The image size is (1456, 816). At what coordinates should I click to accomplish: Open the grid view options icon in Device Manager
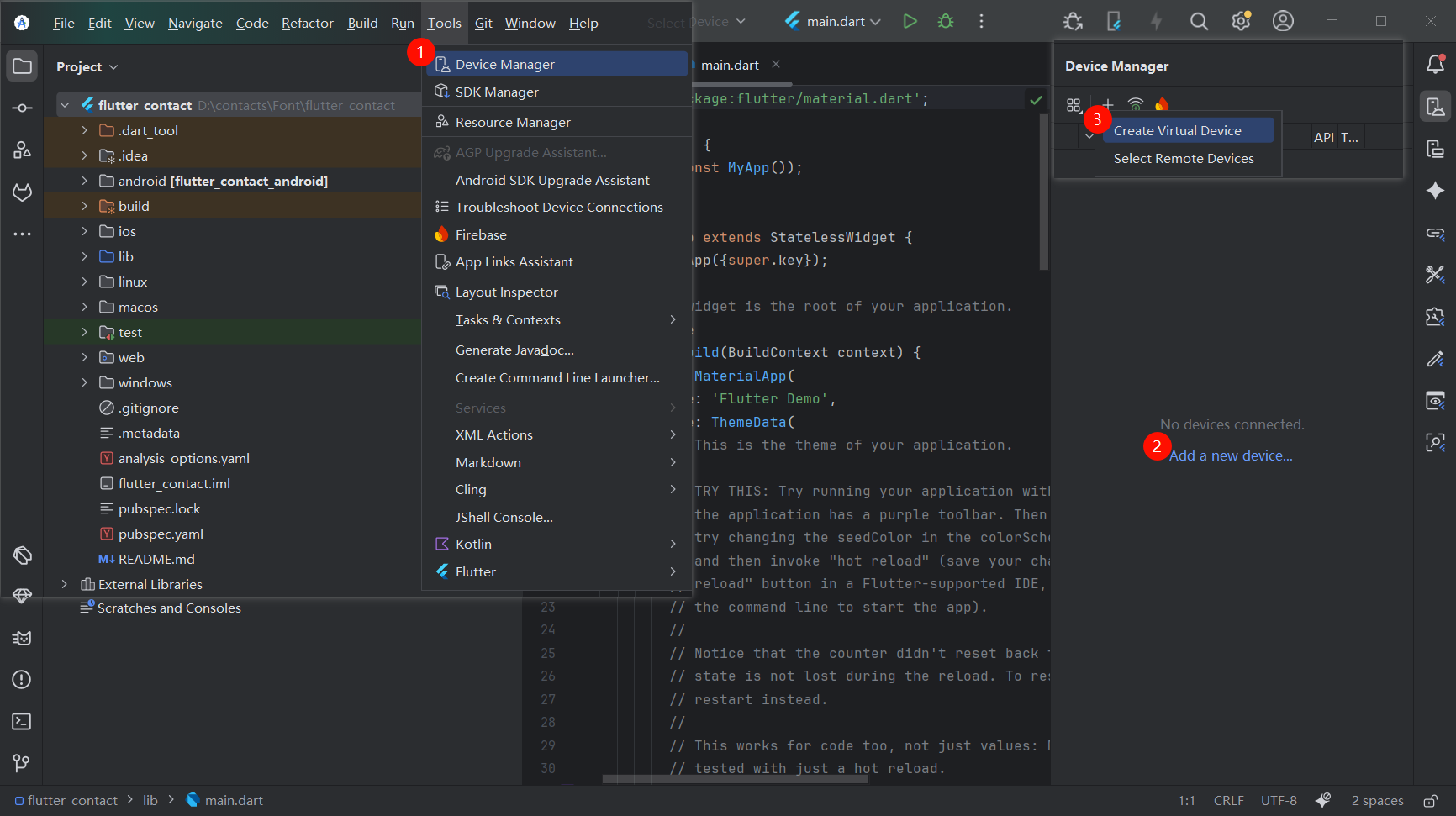coord(1074,105)
